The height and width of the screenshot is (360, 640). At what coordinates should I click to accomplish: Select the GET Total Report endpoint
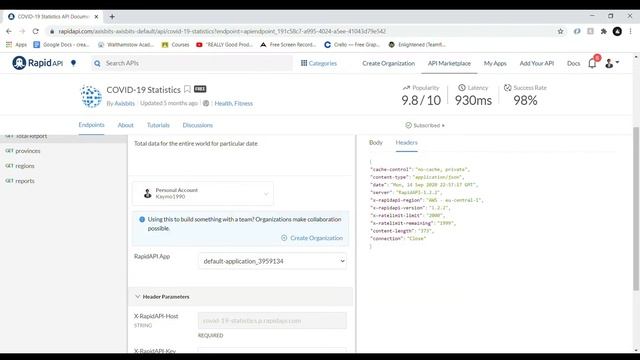point(63,137)
